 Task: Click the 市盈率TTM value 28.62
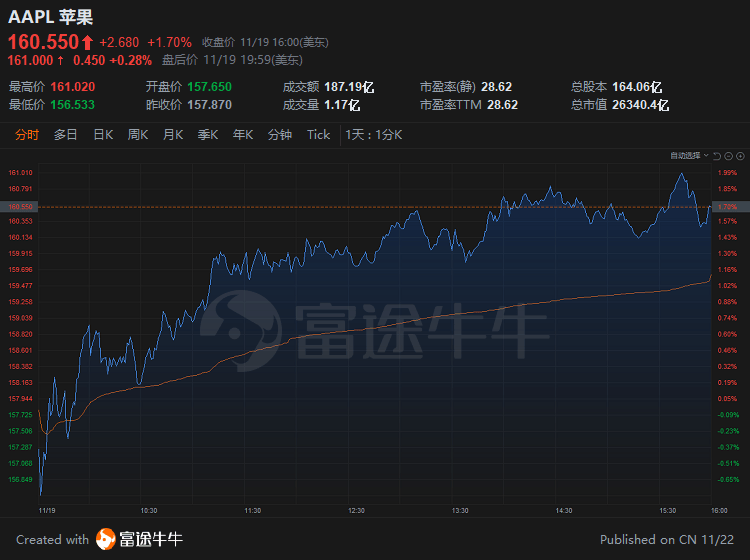[502, 105]
